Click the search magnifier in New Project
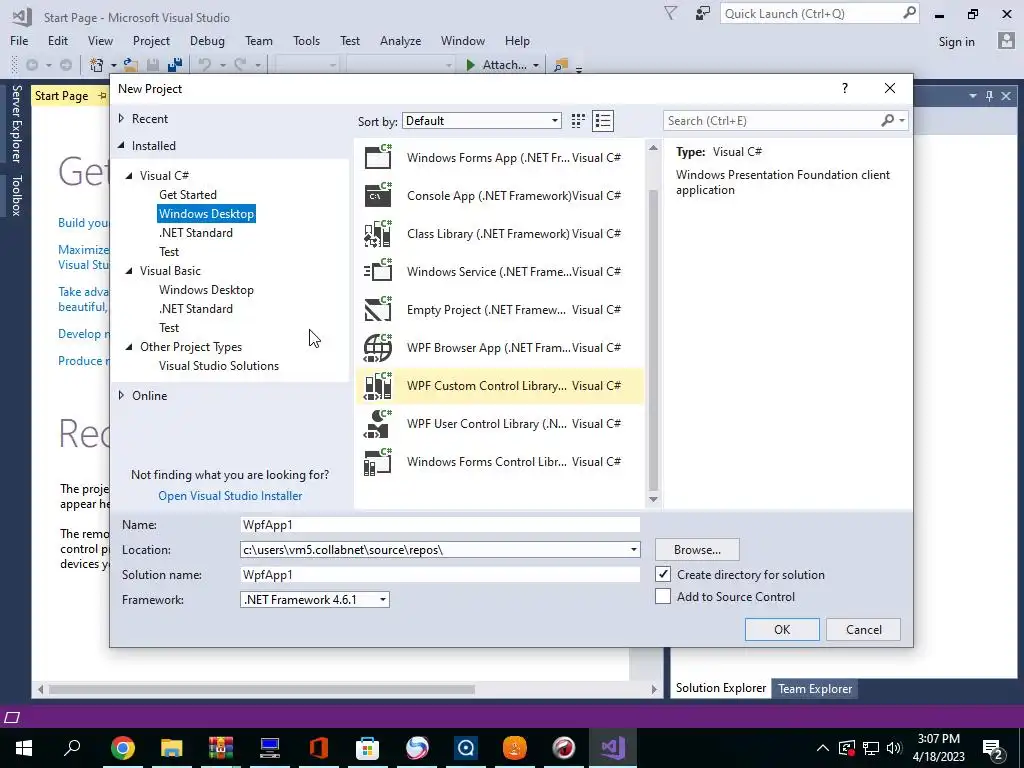1024x768 pixels. tap(888, 120)
